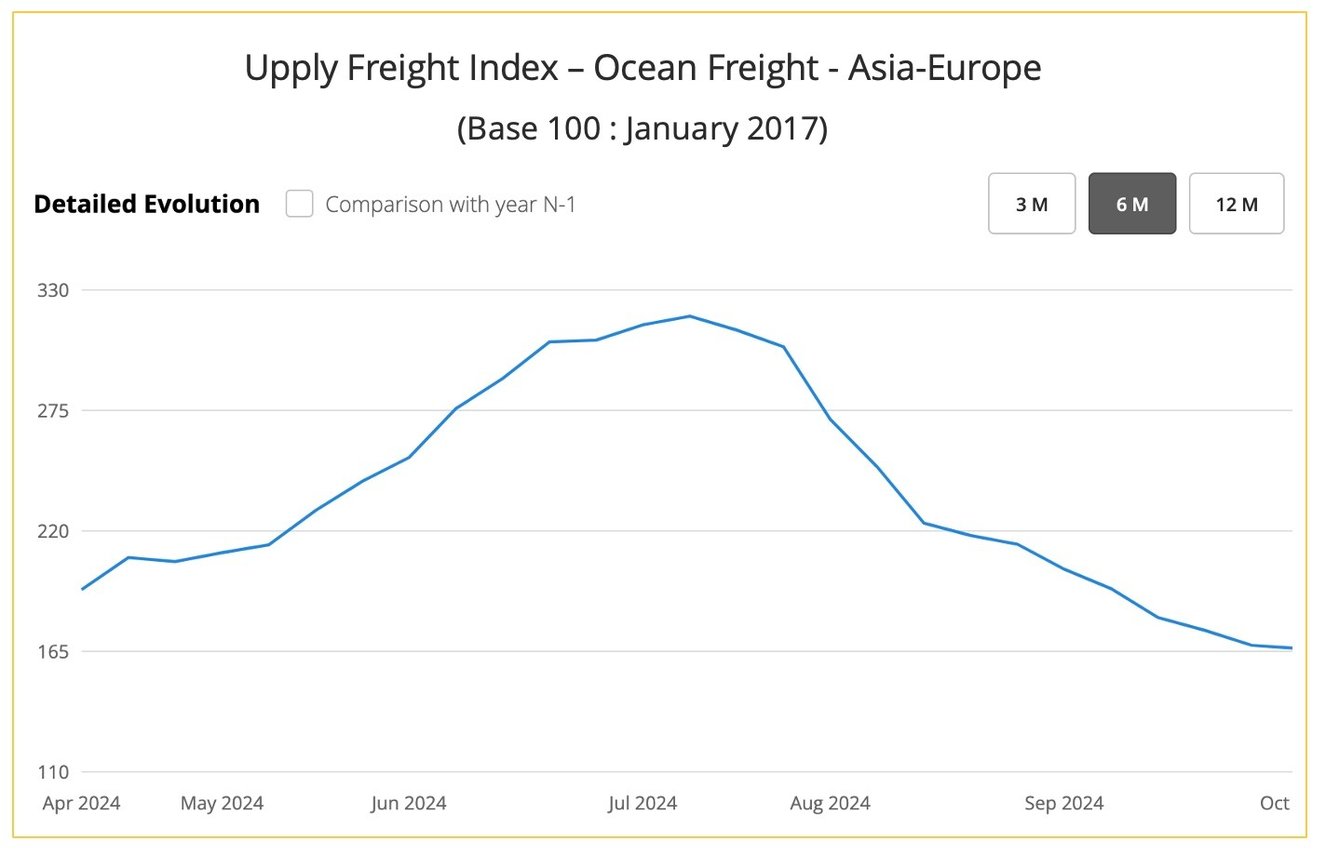Click the currently active 6 M button
This screenshot has width=1326, height=854.
coord(1132,203)
